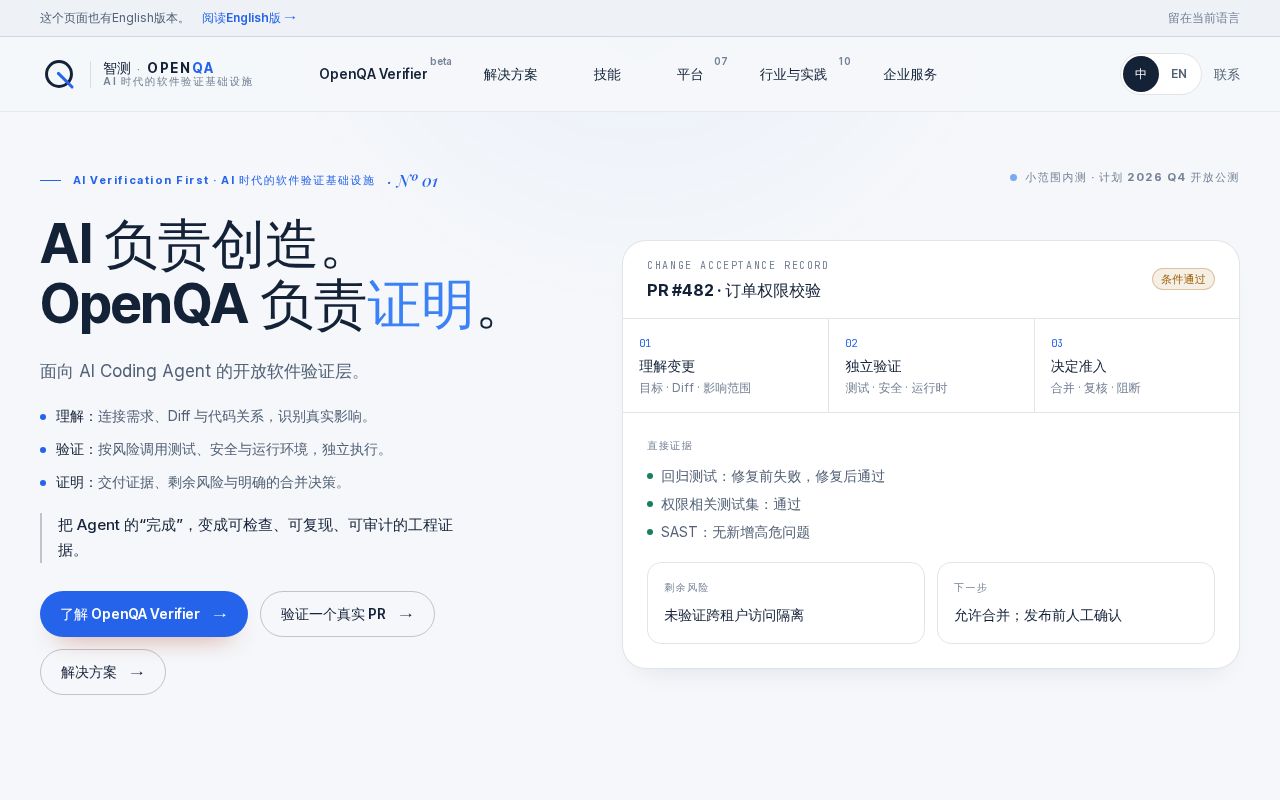Follow the 阅读English版 link
Viewport: 1280px width, 800px height.
pyautogui.click(x=249, y=18)
